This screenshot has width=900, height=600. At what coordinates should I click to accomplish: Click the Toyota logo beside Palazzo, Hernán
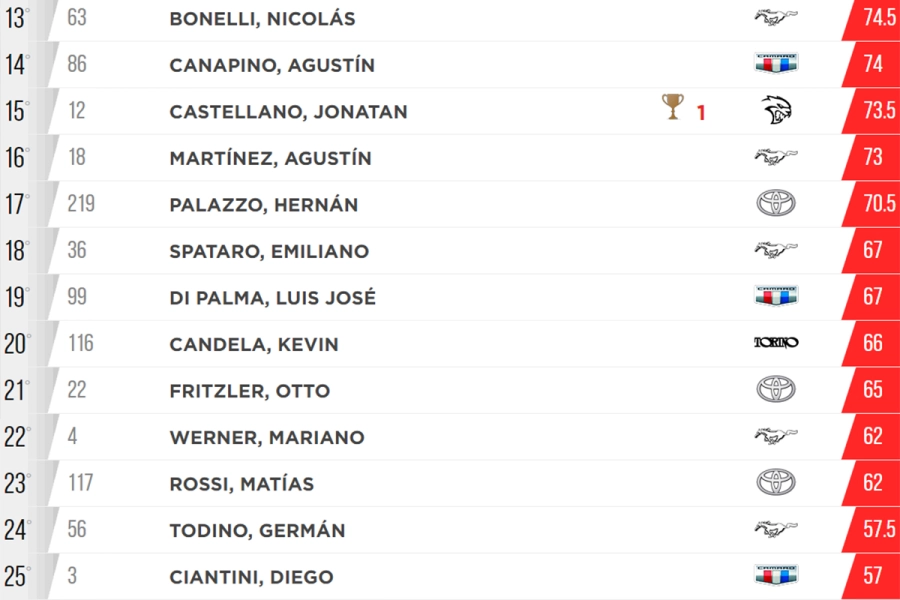coord(776,203)
